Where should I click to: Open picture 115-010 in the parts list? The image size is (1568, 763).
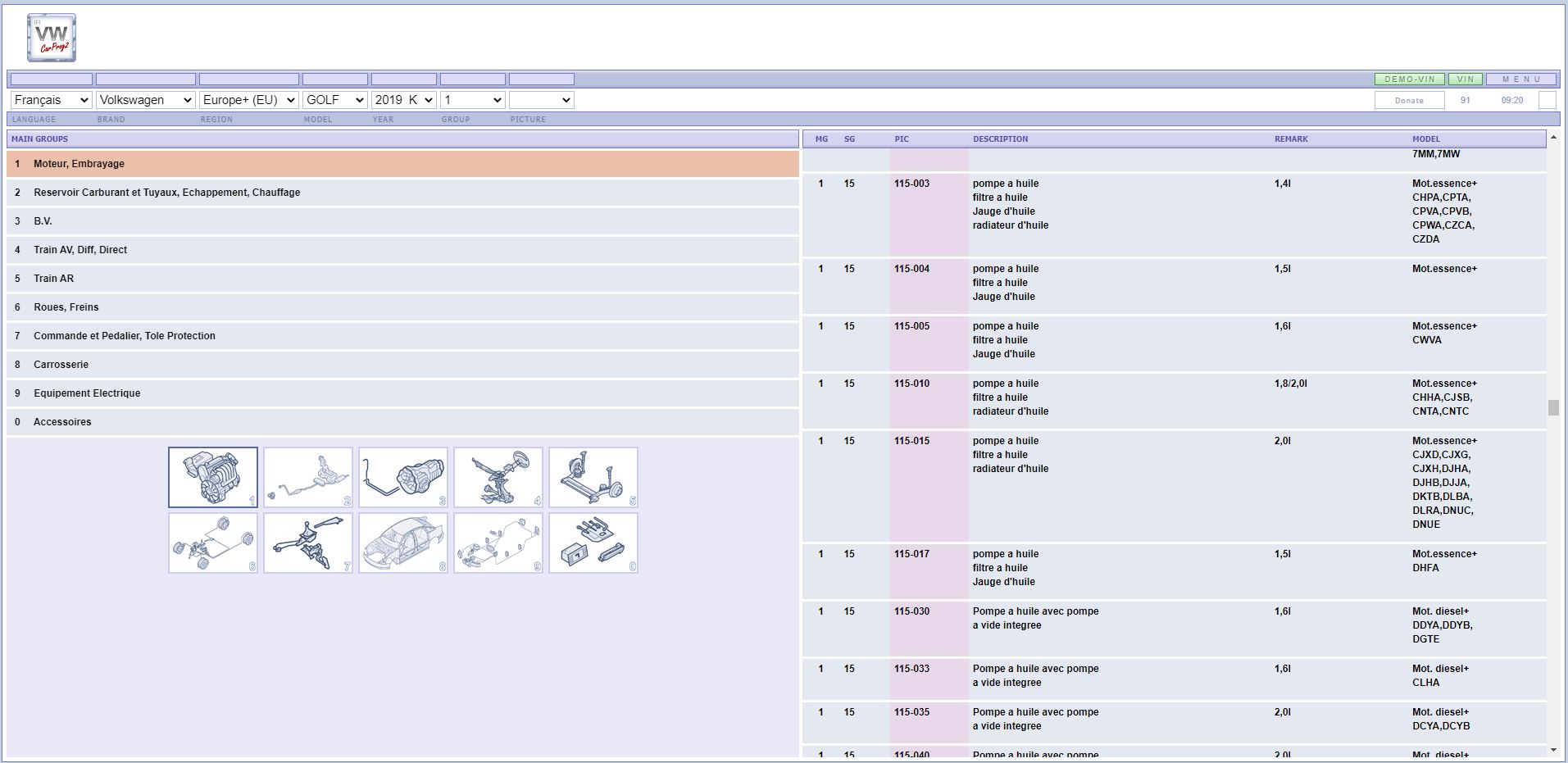[911, 384]
